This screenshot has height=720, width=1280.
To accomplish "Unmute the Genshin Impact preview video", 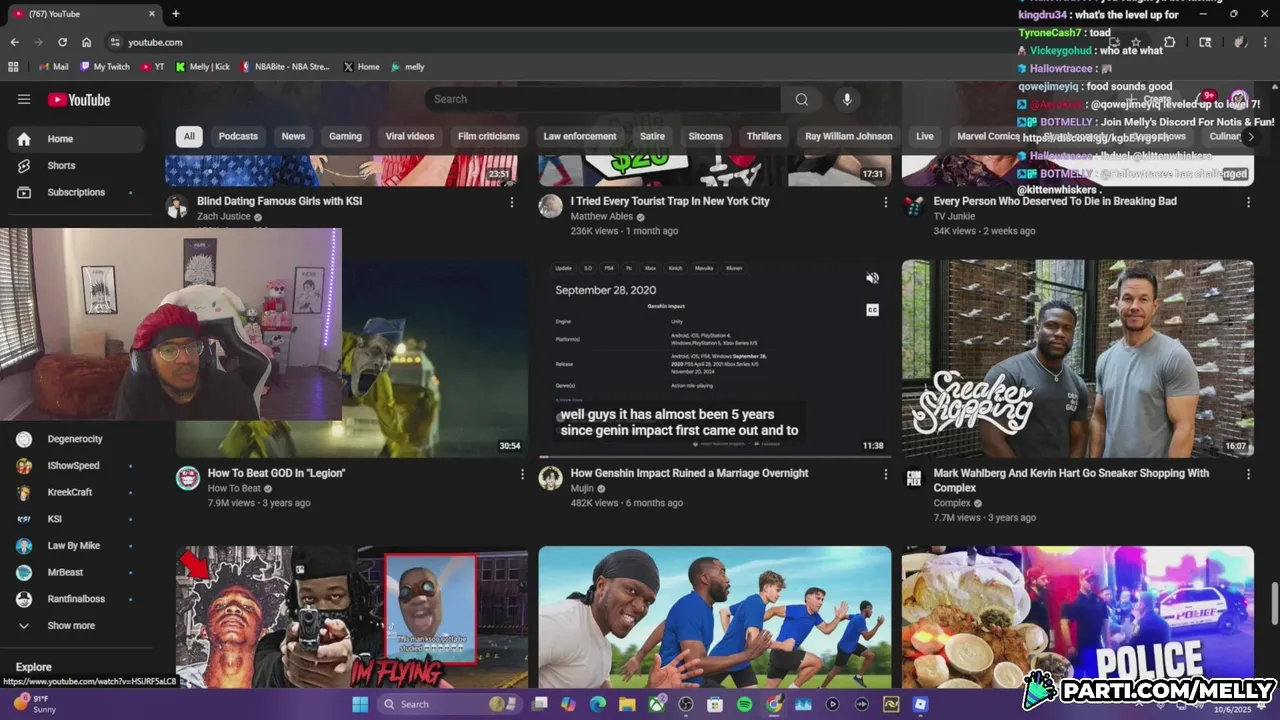I will click(x=872, y=278).
